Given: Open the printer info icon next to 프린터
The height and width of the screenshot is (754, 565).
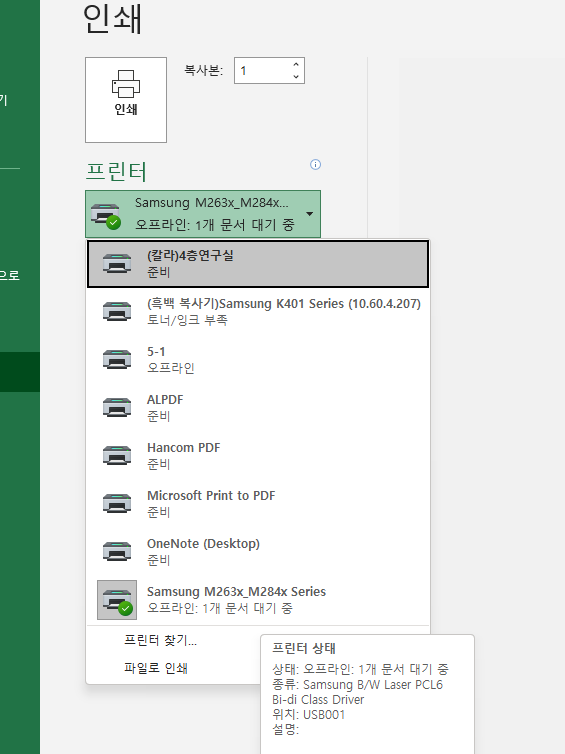Looking at the screenshot, I should (315, 164).
